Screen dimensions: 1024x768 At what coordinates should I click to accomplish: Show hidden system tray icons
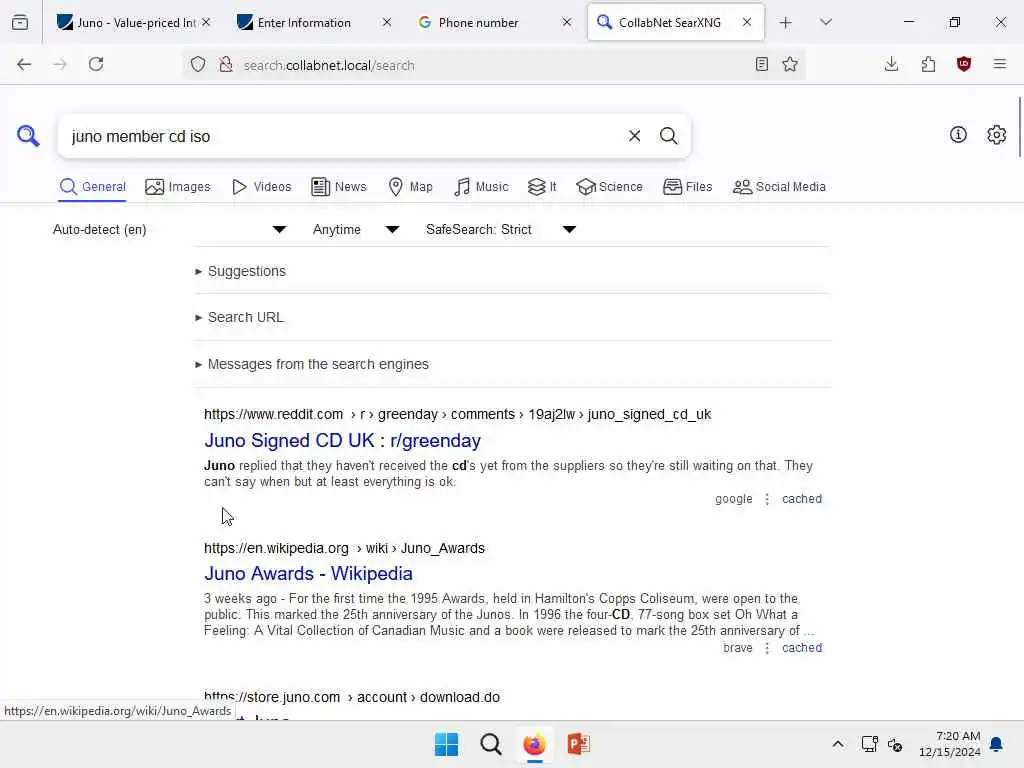(838, 744)
